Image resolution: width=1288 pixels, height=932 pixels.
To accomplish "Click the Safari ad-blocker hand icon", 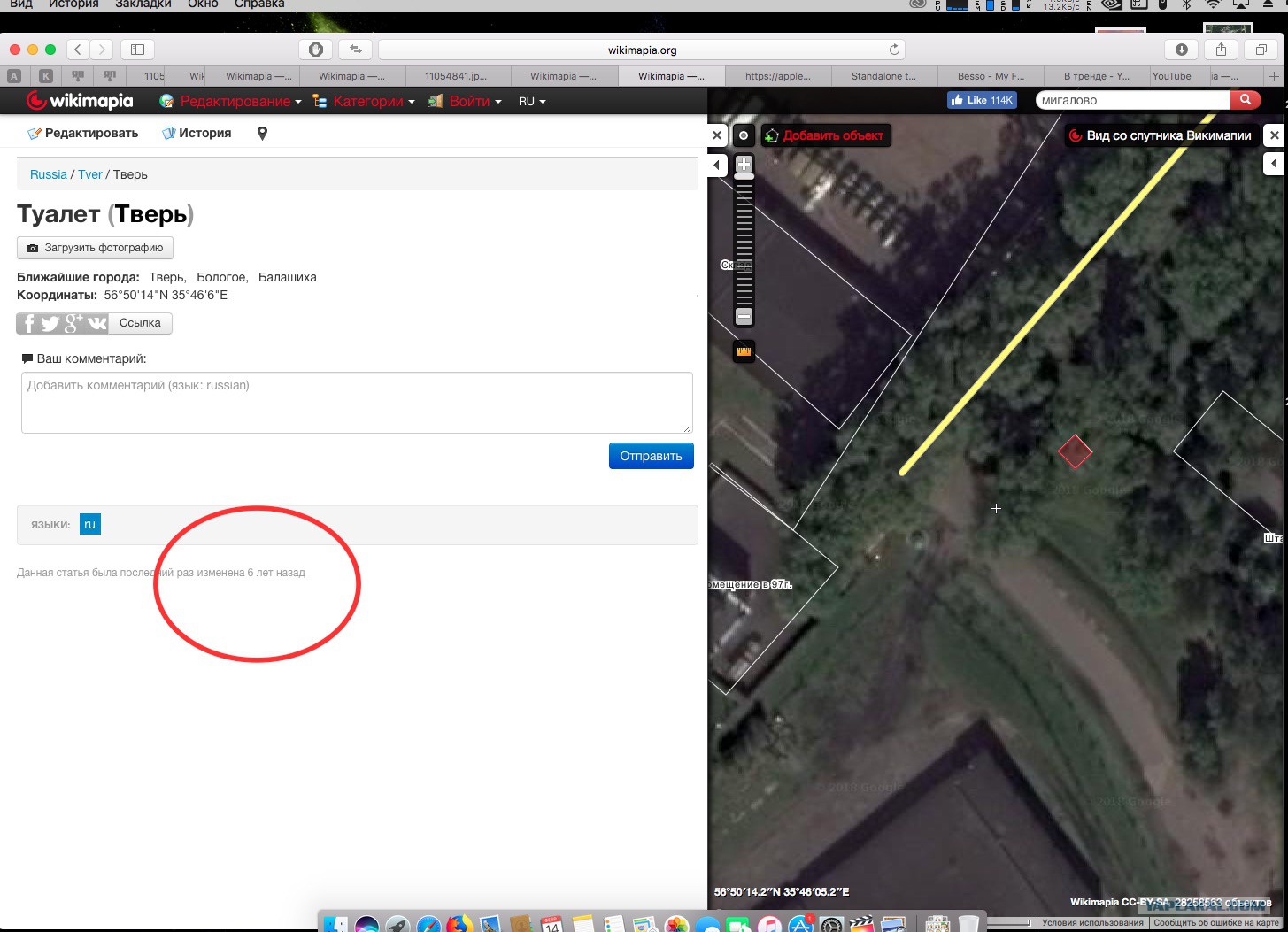I will click(x=315, y=50).
